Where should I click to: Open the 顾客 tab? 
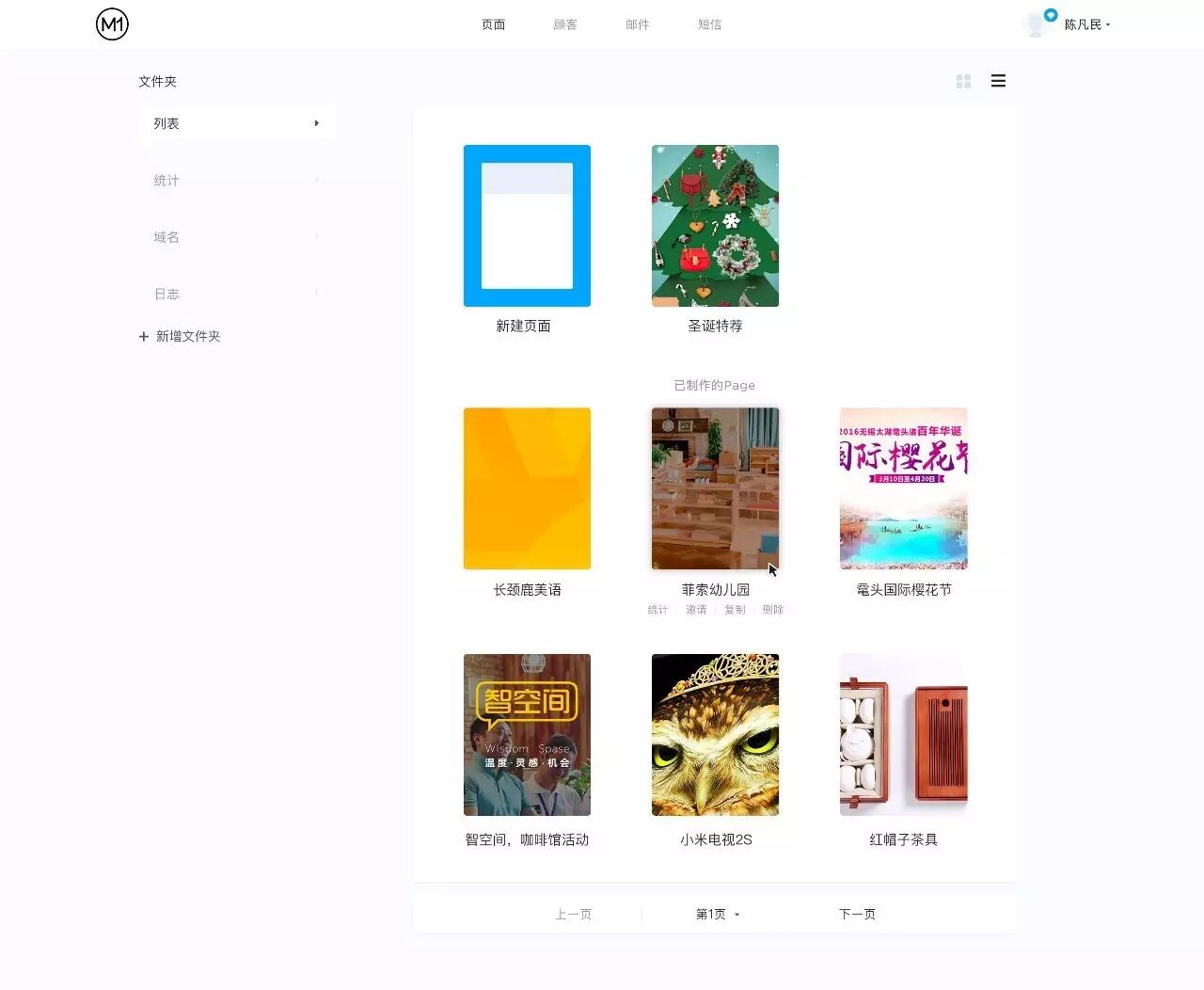(565, 24)
